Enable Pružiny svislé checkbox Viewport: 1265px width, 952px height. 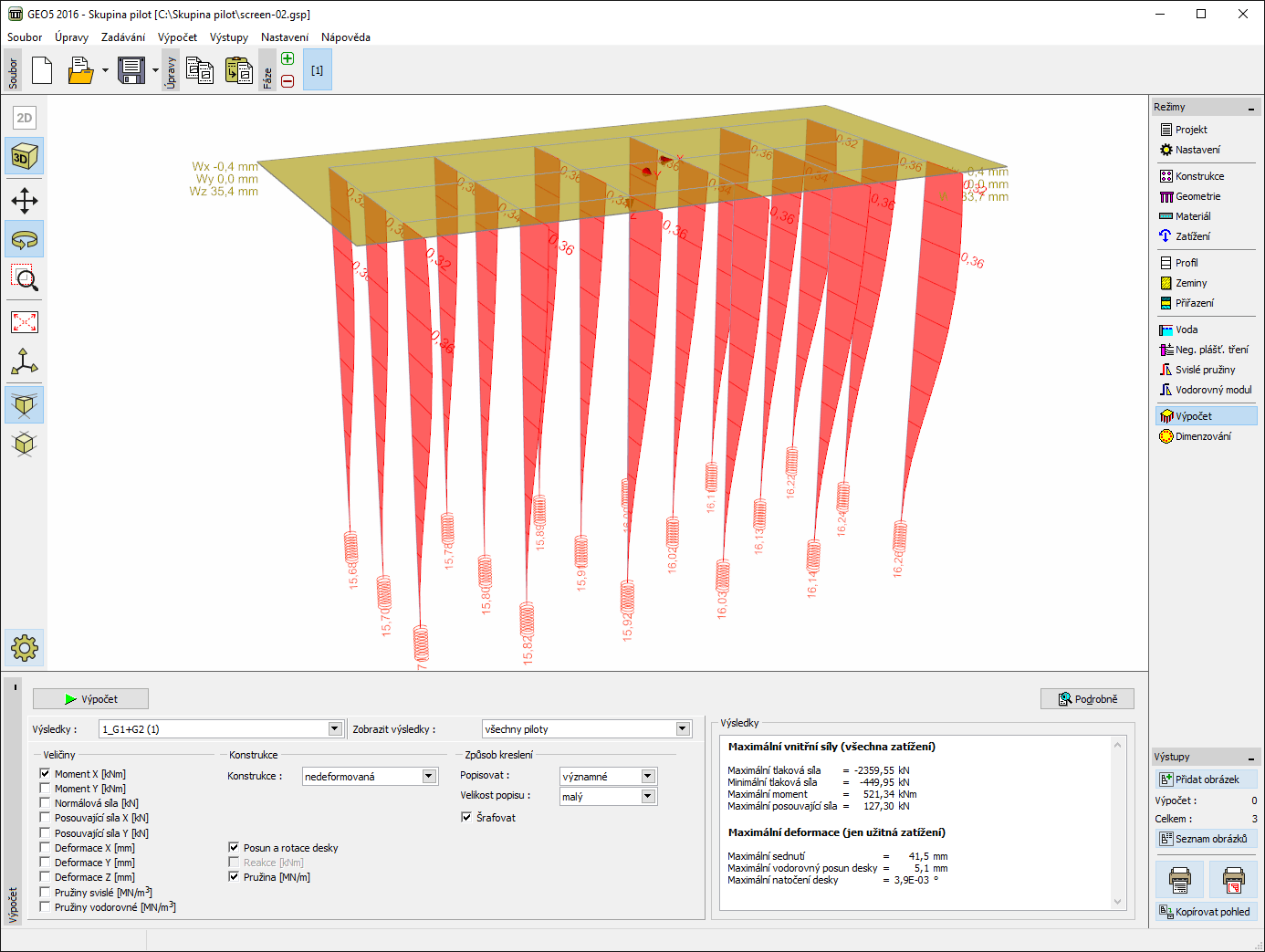[45, 892]
